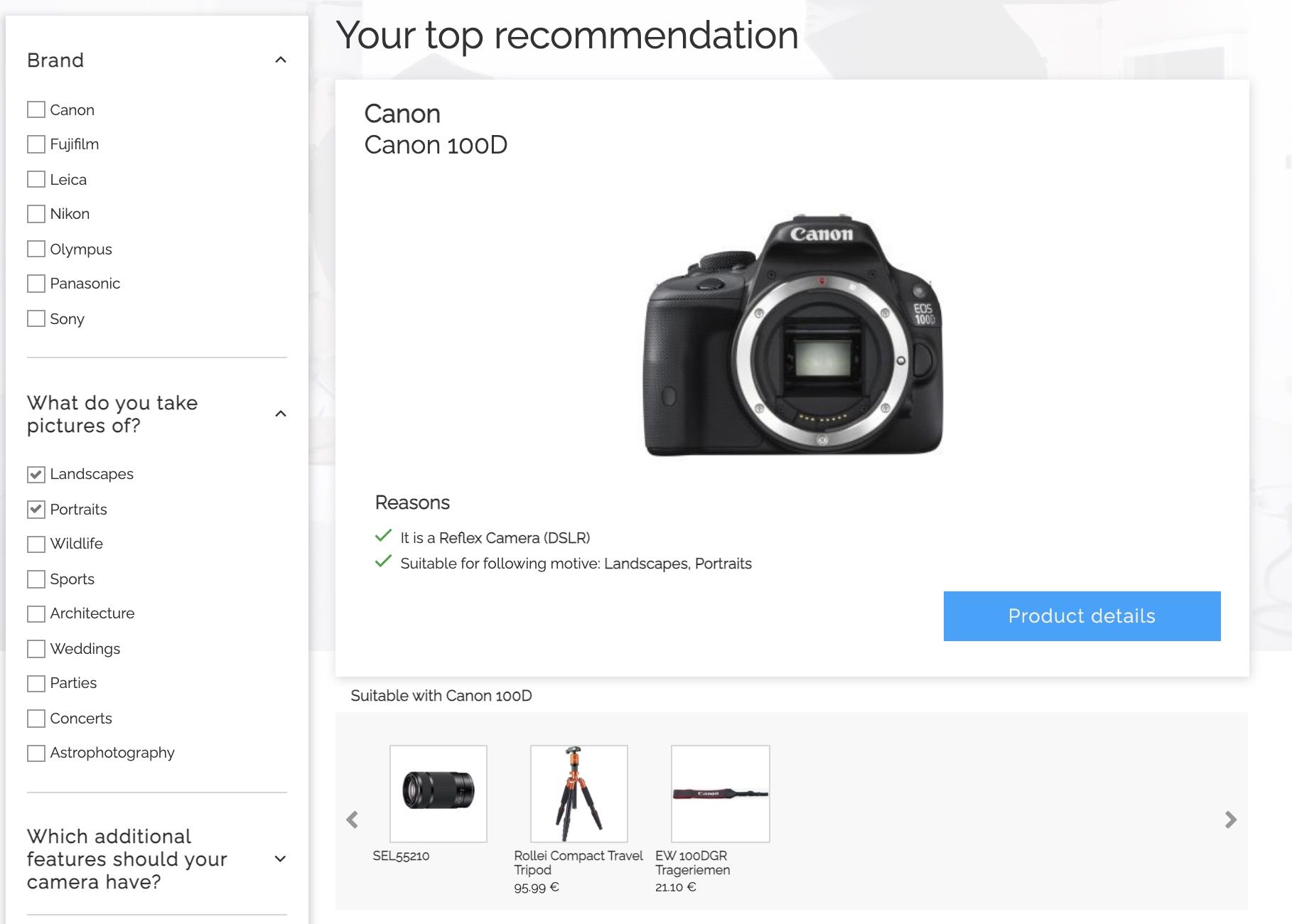Enable the Wildlife filter checkbox
This screenshot has height=924, width=1292.
point(36,544)
